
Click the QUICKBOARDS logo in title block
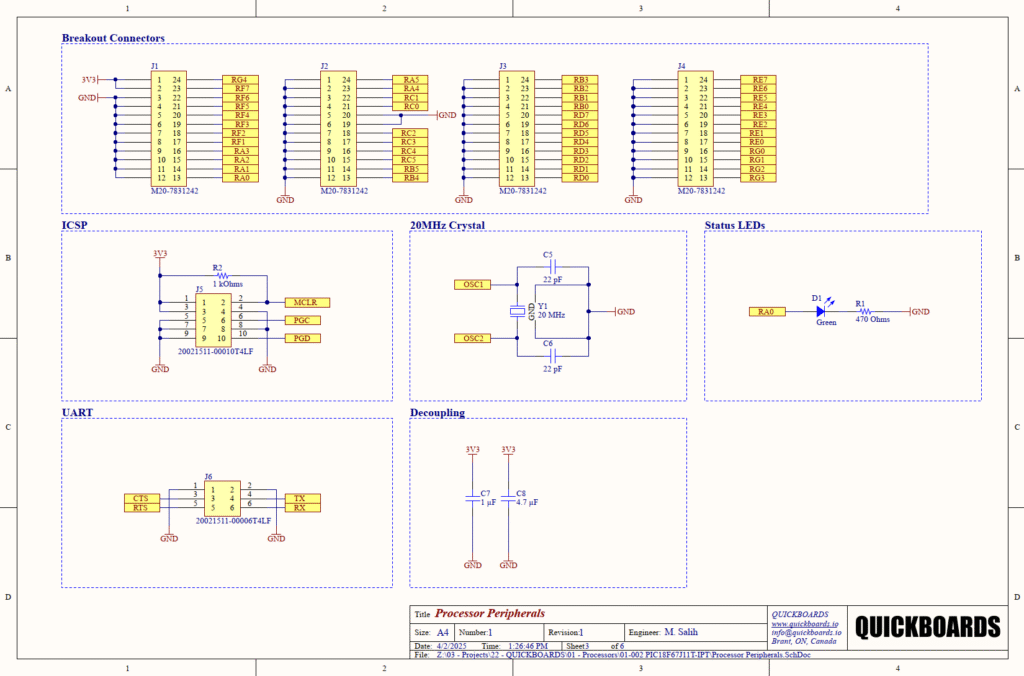[x=926, y=627]
